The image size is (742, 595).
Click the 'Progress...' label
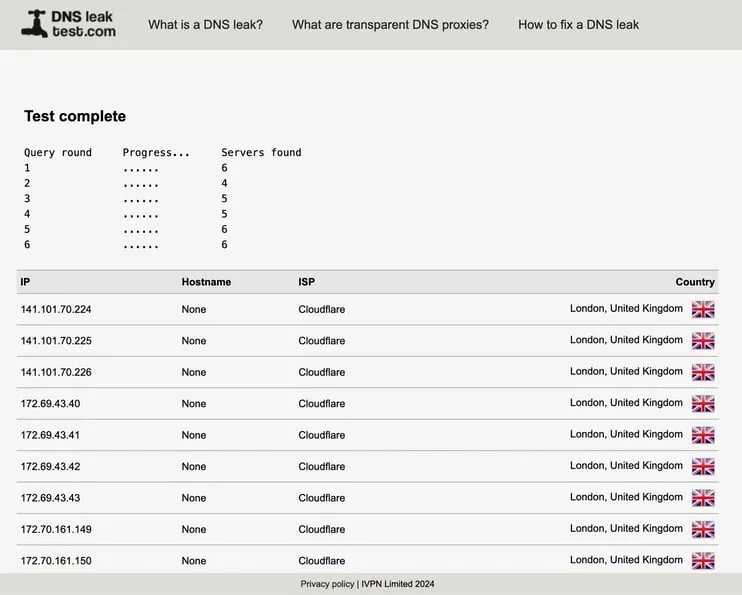(156, 152)
